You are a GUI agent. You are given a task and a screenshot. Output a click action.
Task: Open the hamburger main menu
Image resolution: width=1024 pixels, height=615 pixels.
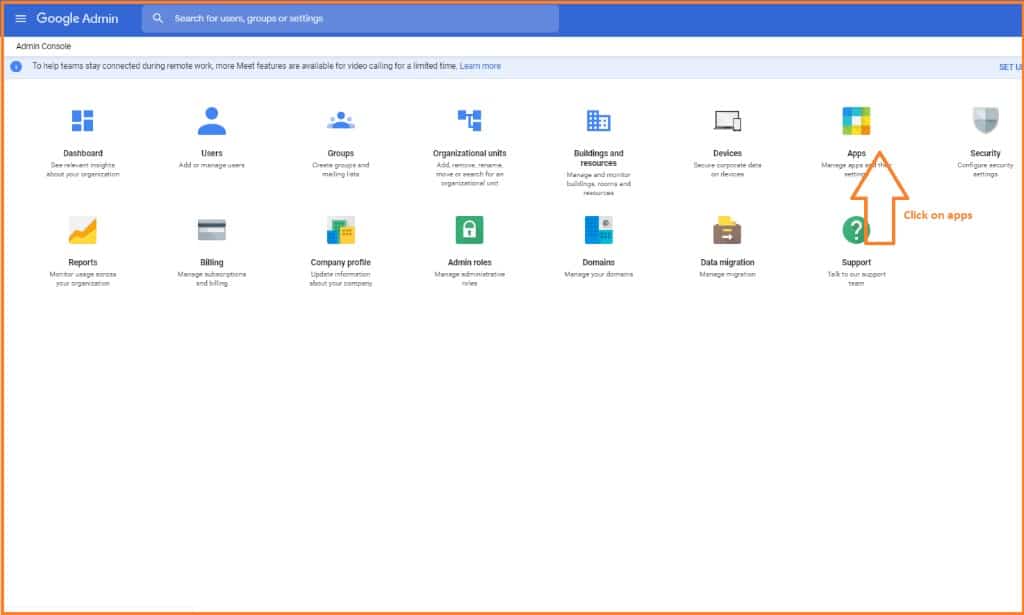[x=20, y=18]
